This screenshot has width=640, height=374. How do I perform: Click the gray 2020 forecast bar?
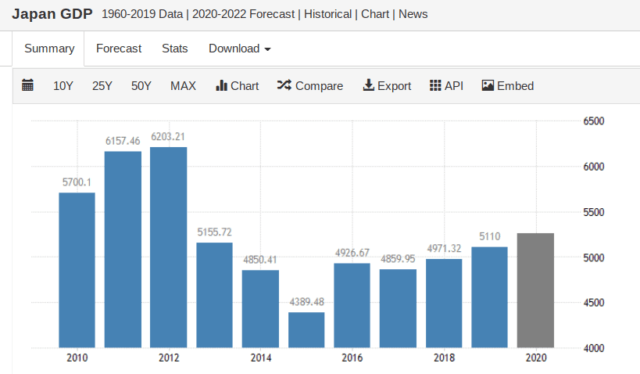pyautogui.click(x=536, y=290)
